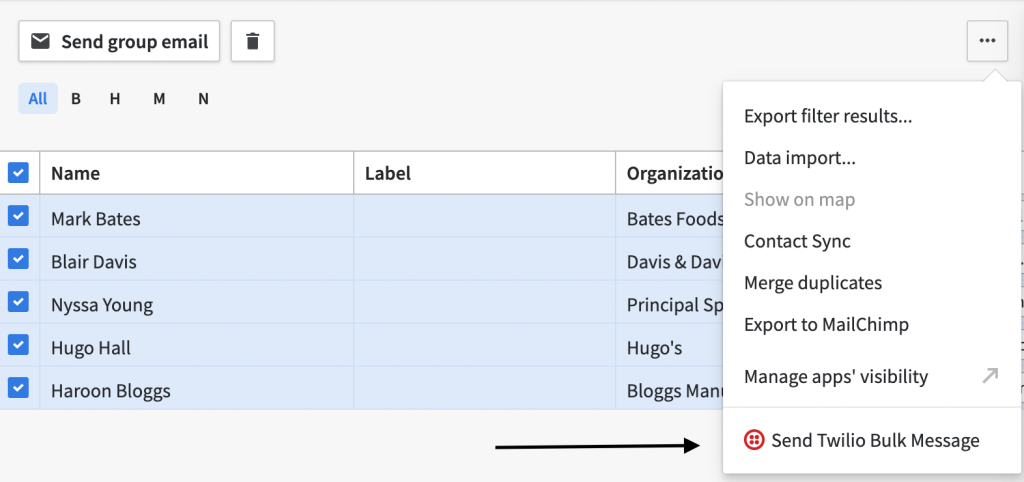Click the external arrow beside Manage apps' visibility
The height and width of the screenshot is (482, 1024).
[x=990, y=376]
